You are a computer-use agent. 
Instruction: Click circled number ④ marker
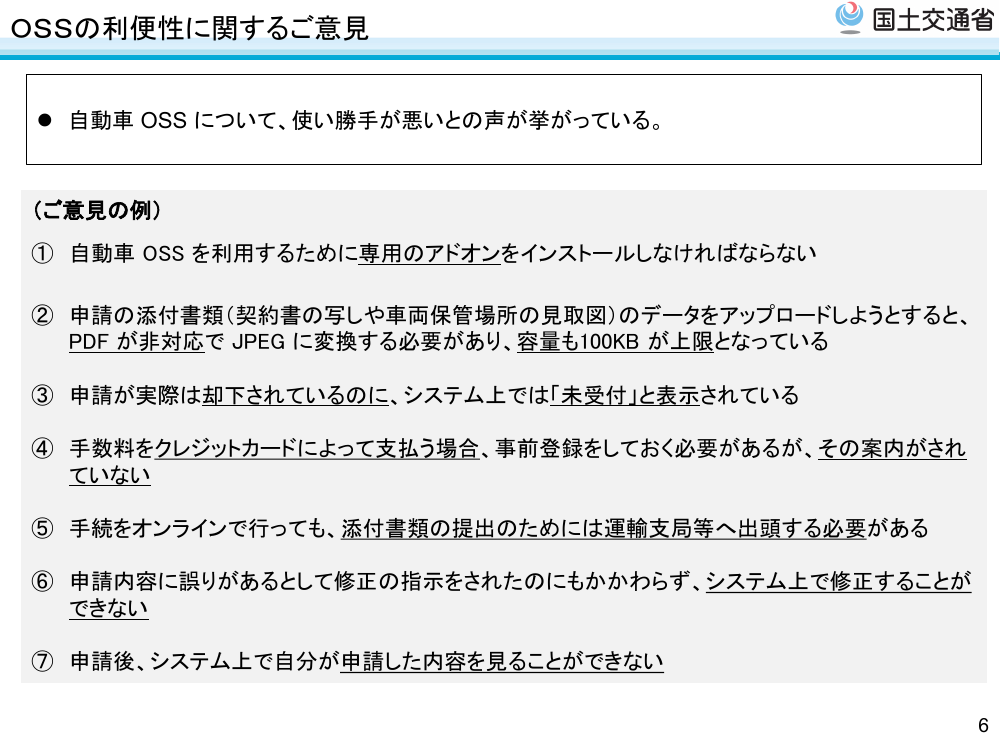(x=42, y=448)
